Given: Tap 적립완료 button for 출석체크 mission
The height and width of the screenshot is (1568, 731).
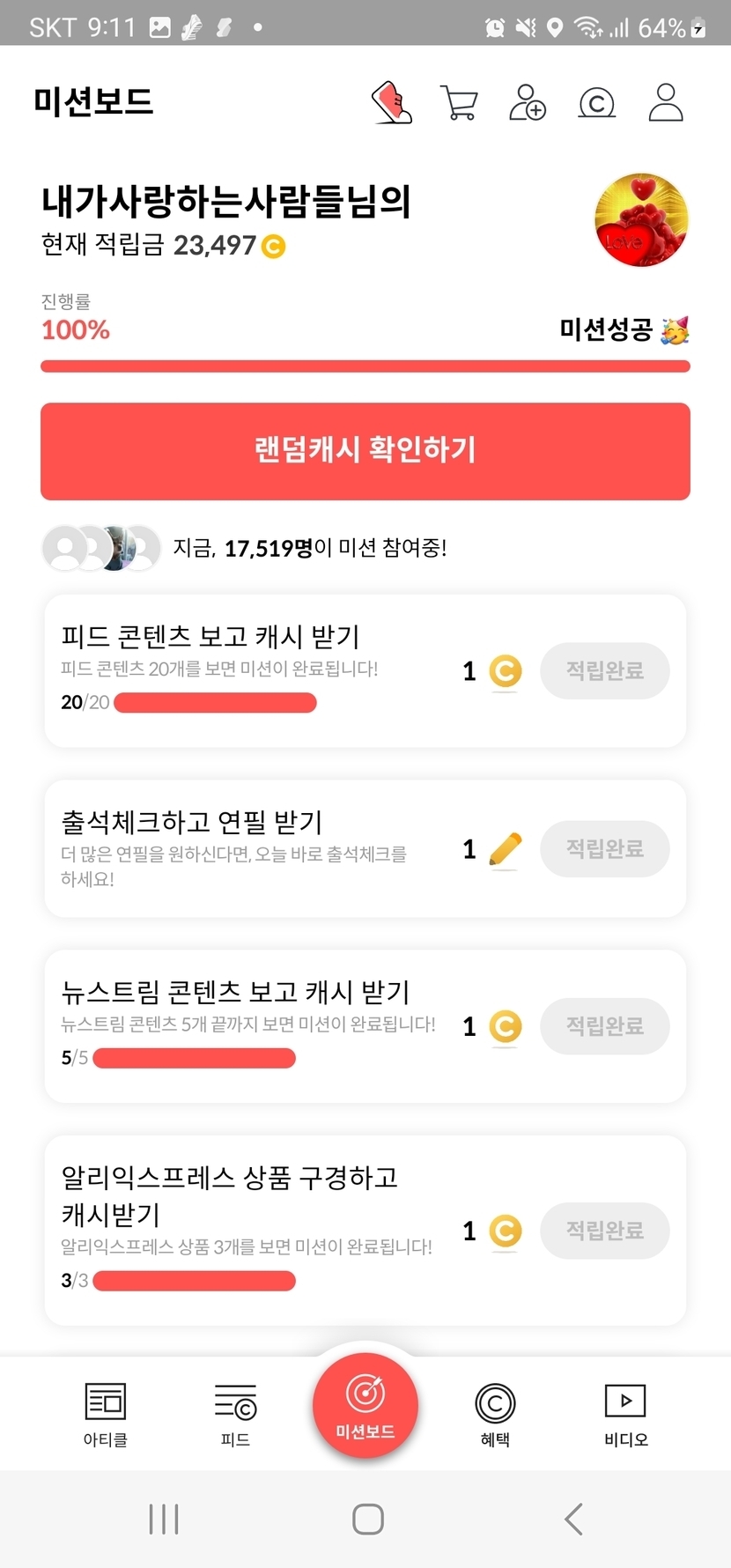Looking at the screenshot, I should (605, 849).
